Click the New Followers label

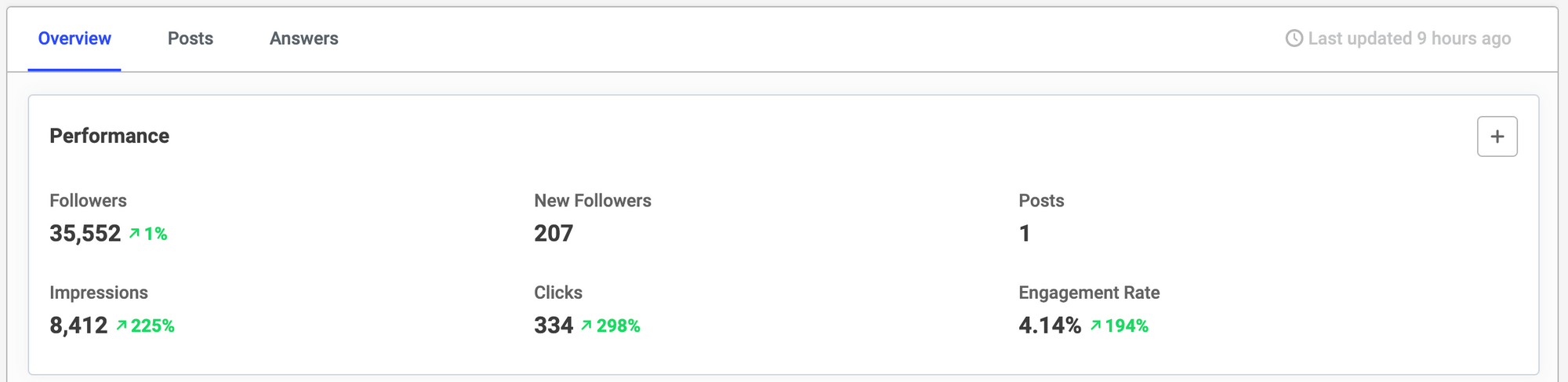point(593,201)
